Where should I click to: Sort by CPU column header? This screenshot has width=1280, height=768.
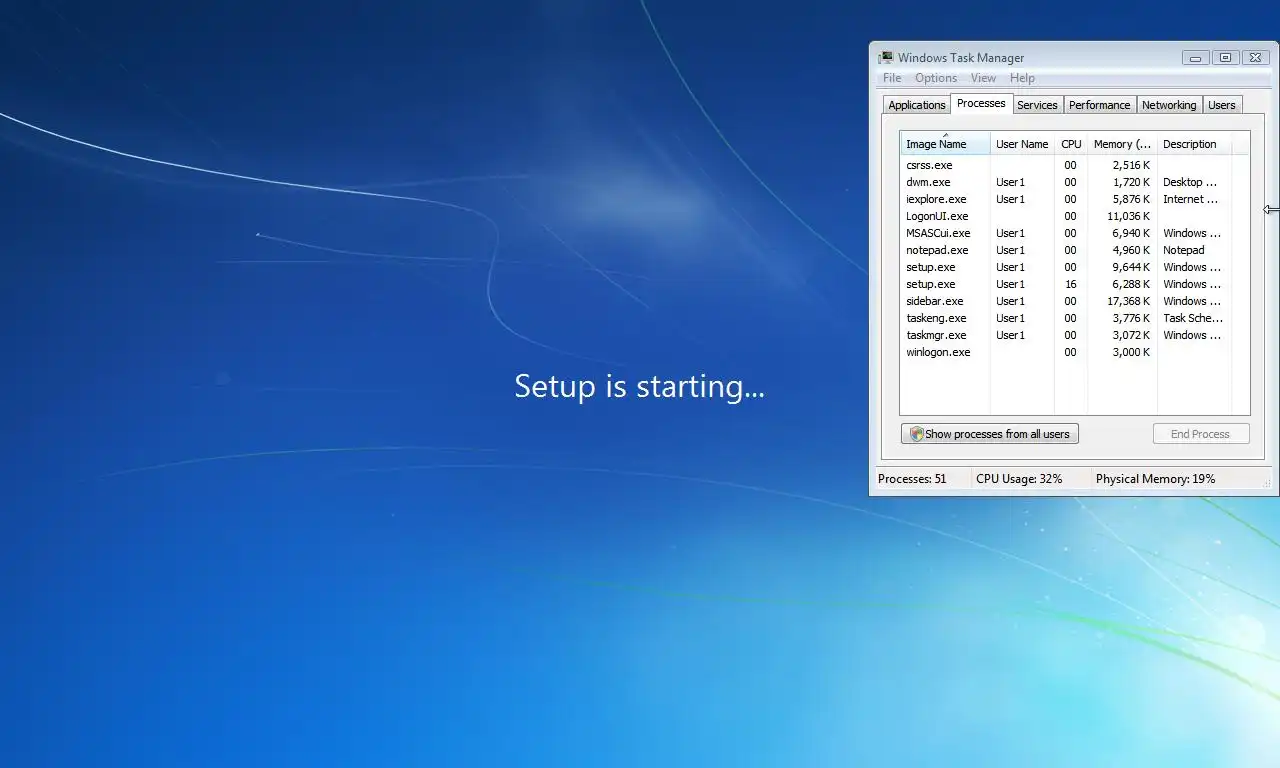pyautogui.click(x=1071, y=144)
